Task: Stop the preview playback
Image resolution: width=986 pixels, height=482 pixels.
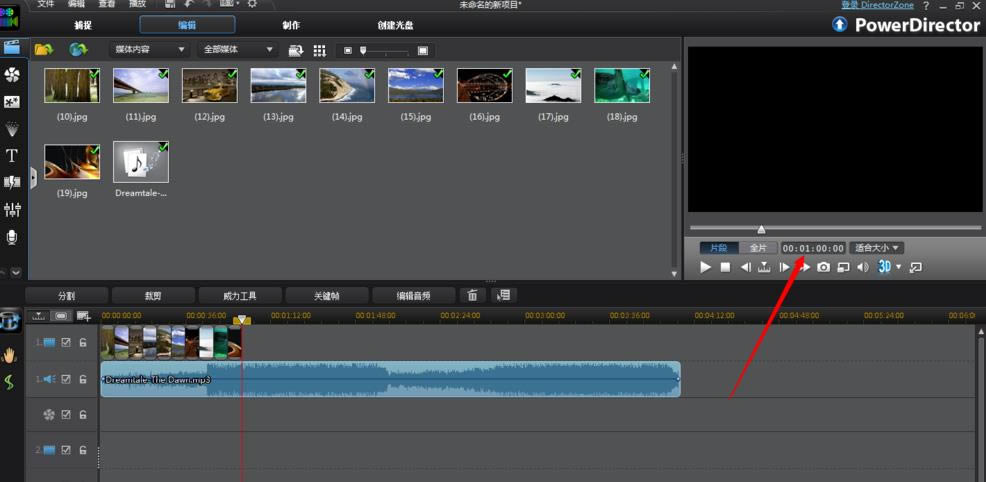Action: tap(725, 267)
